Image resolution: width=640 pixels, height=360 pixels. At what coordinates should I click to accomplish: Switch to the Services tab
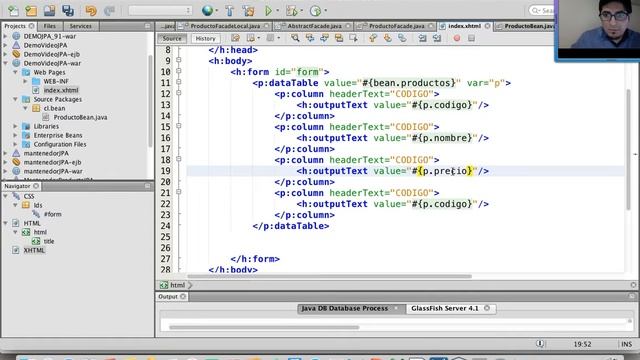click(x=80, y=26)
